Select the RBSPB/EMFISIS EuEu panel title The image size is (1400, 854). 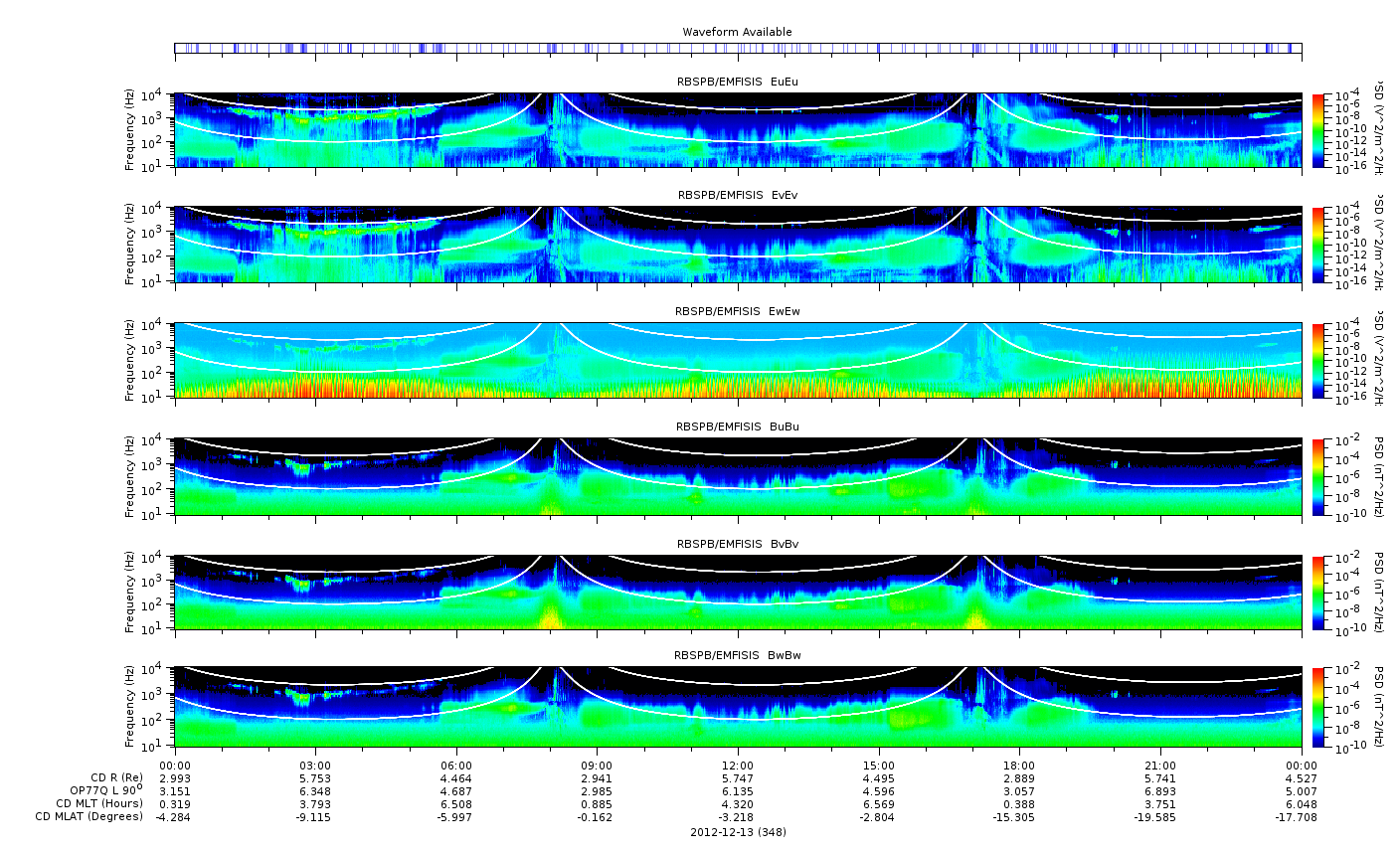(737, 82)
